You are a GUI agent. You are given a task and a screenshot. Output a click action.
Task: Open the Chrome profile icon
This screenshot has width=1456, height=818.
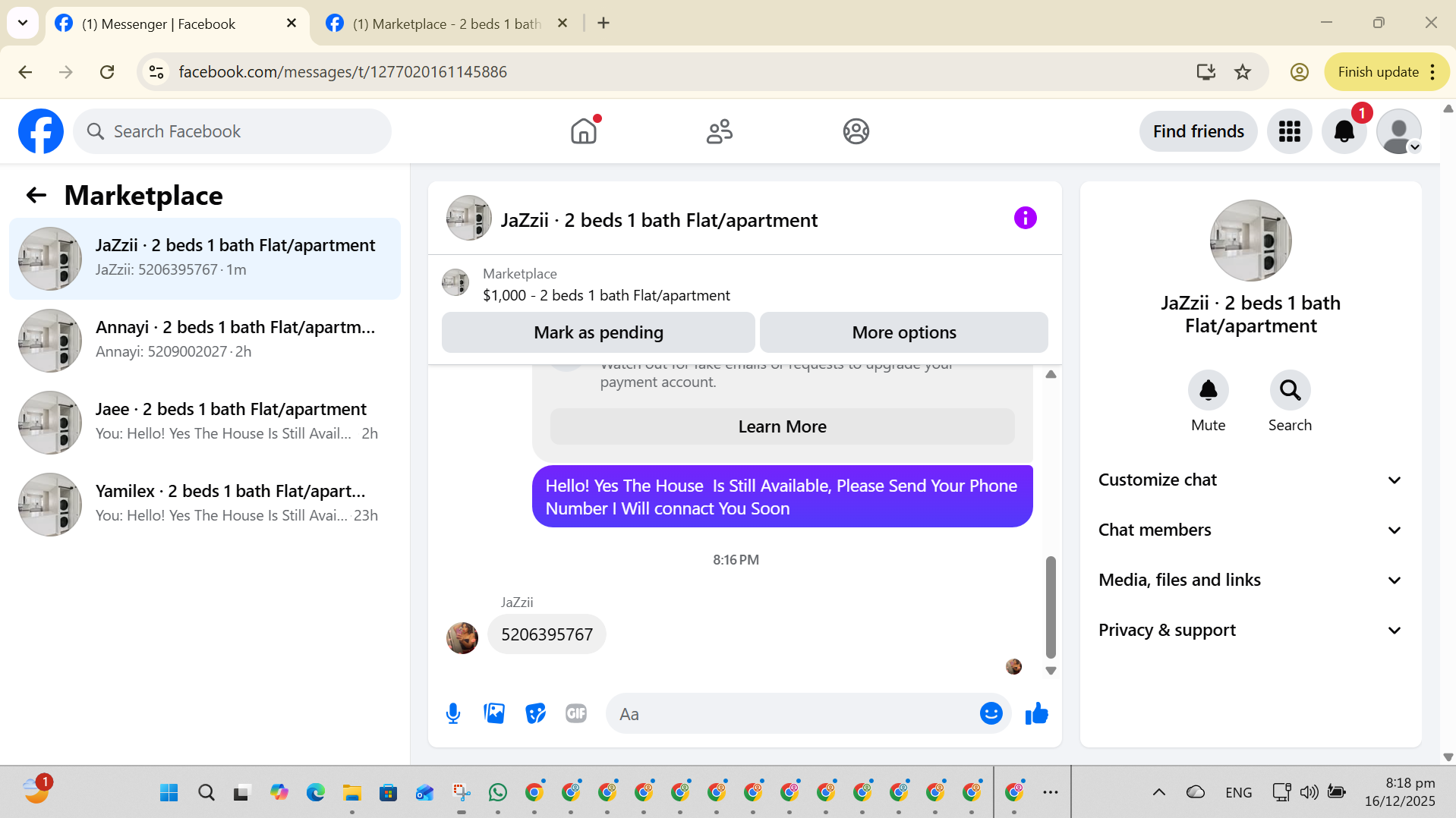click(x=1299, y=72)
